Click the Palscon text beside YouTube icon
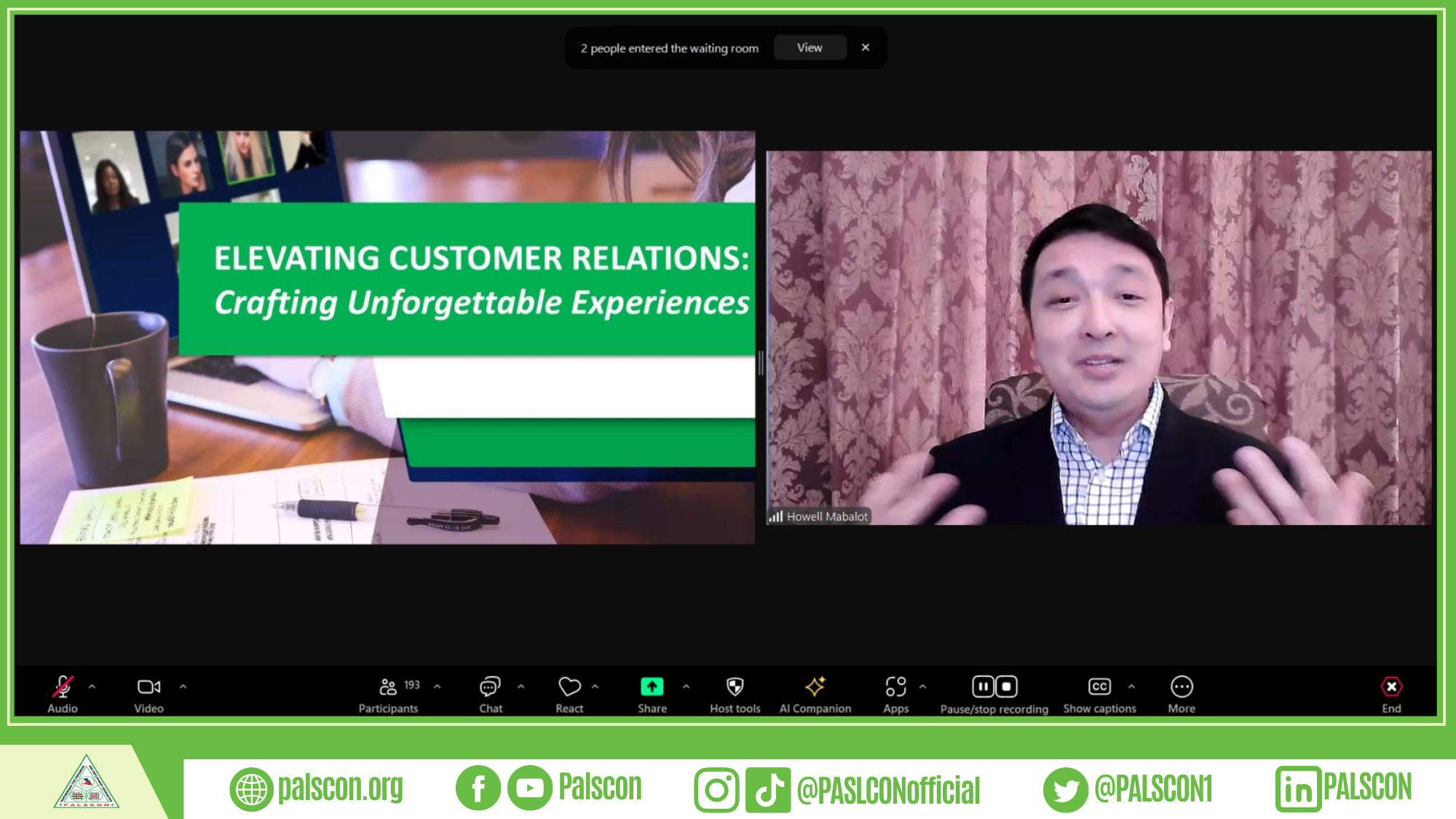This screenshot has width=1456, height=819. pyautogui.click(x=600, y=787)
